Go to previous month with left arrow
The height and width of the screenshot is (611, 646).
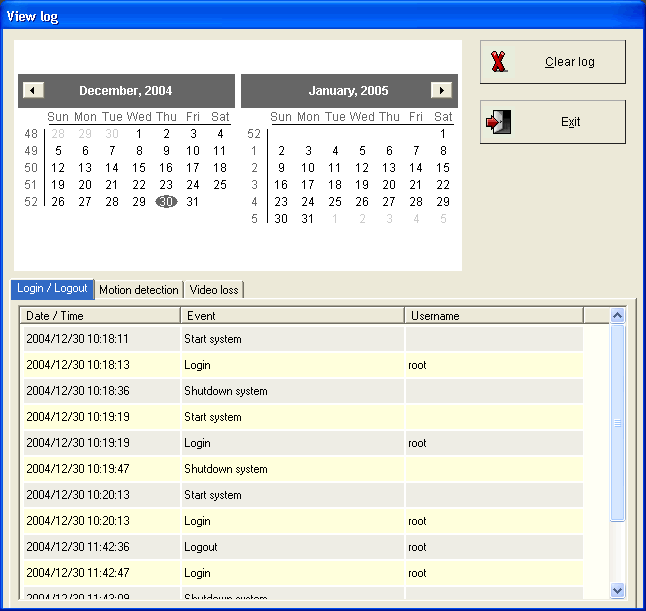(33, 91)
